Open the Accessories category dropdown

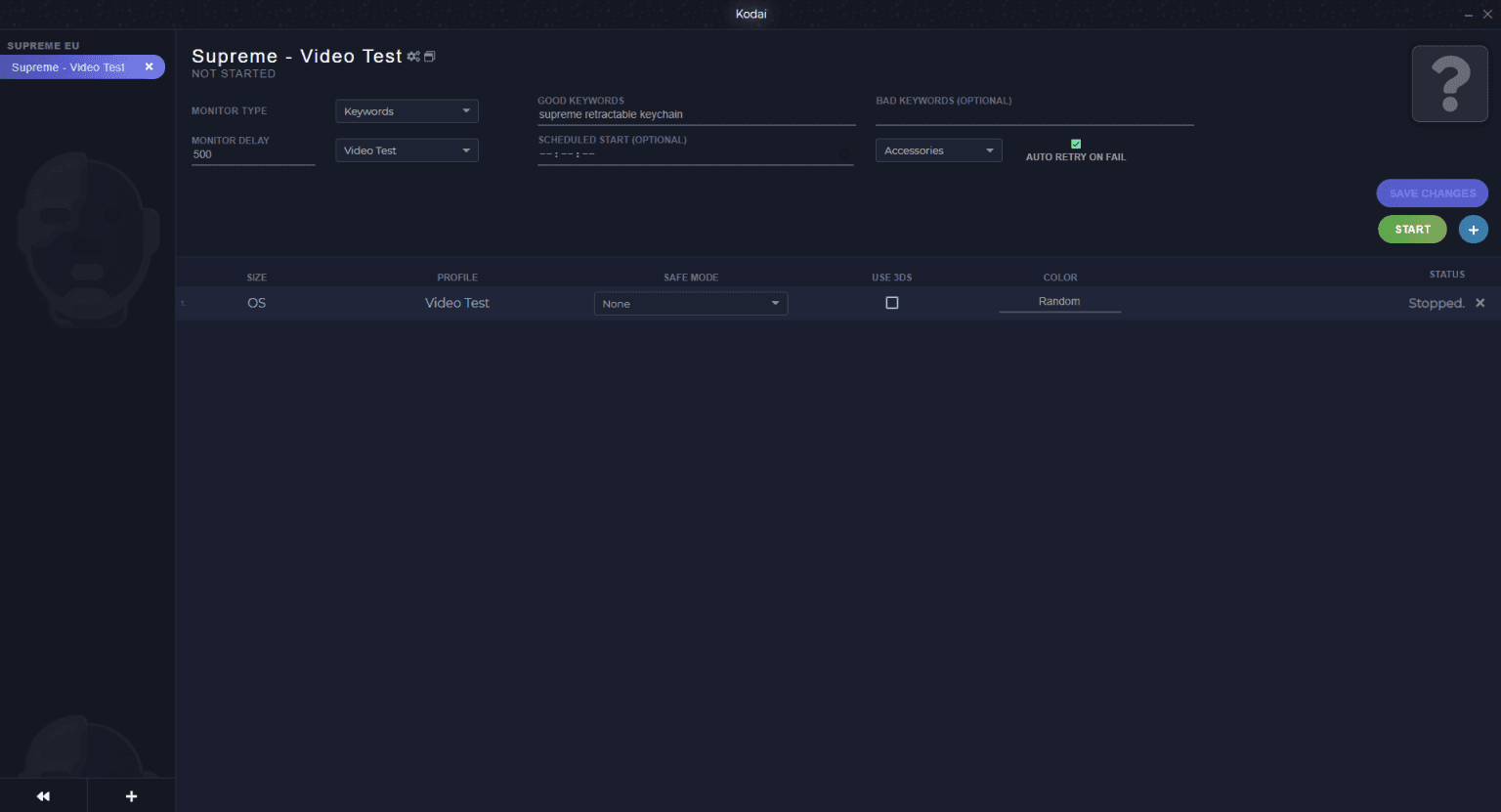(938, 150)
